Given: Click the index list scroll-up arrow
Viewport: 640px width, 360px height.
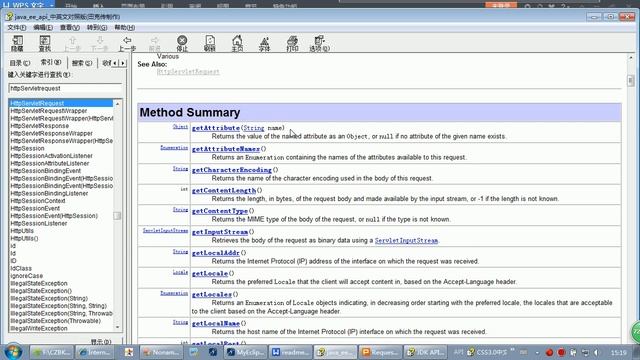Looking at the screenshot, I should (x=118, y=104).
